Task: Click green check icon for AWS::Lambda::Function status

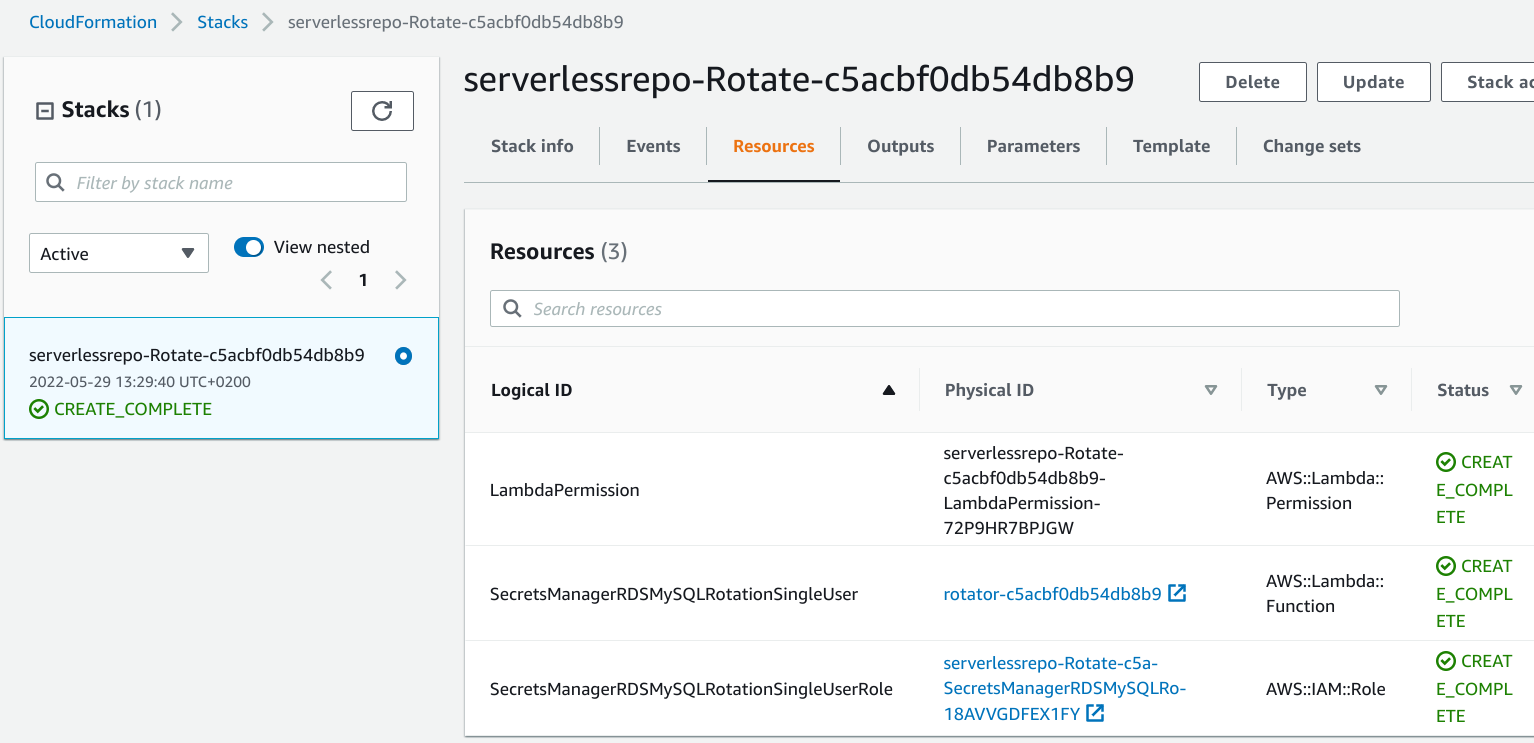Action: tap(1446, 566)
